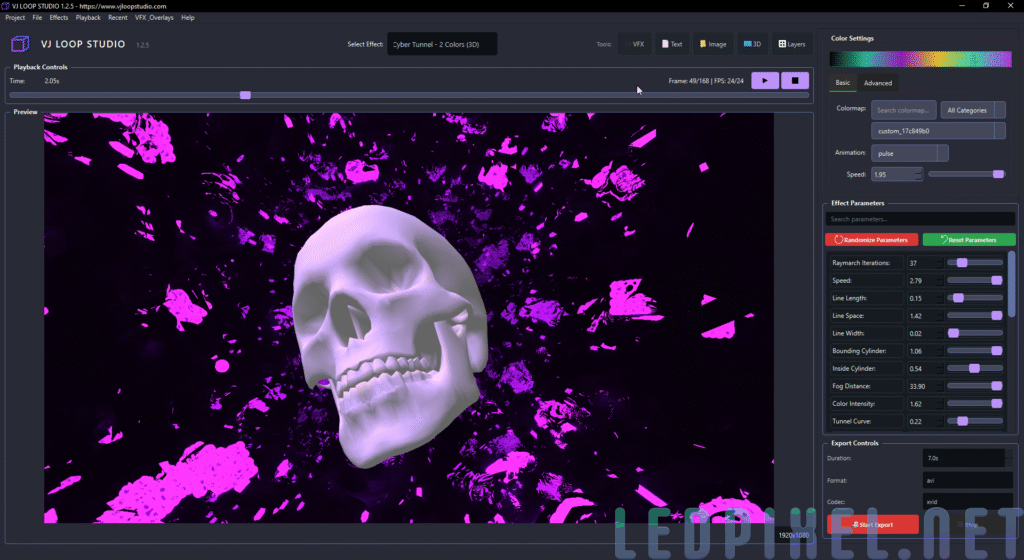Open the Text tool
This screenshot has height=560, width=1024.
point(671,44)
